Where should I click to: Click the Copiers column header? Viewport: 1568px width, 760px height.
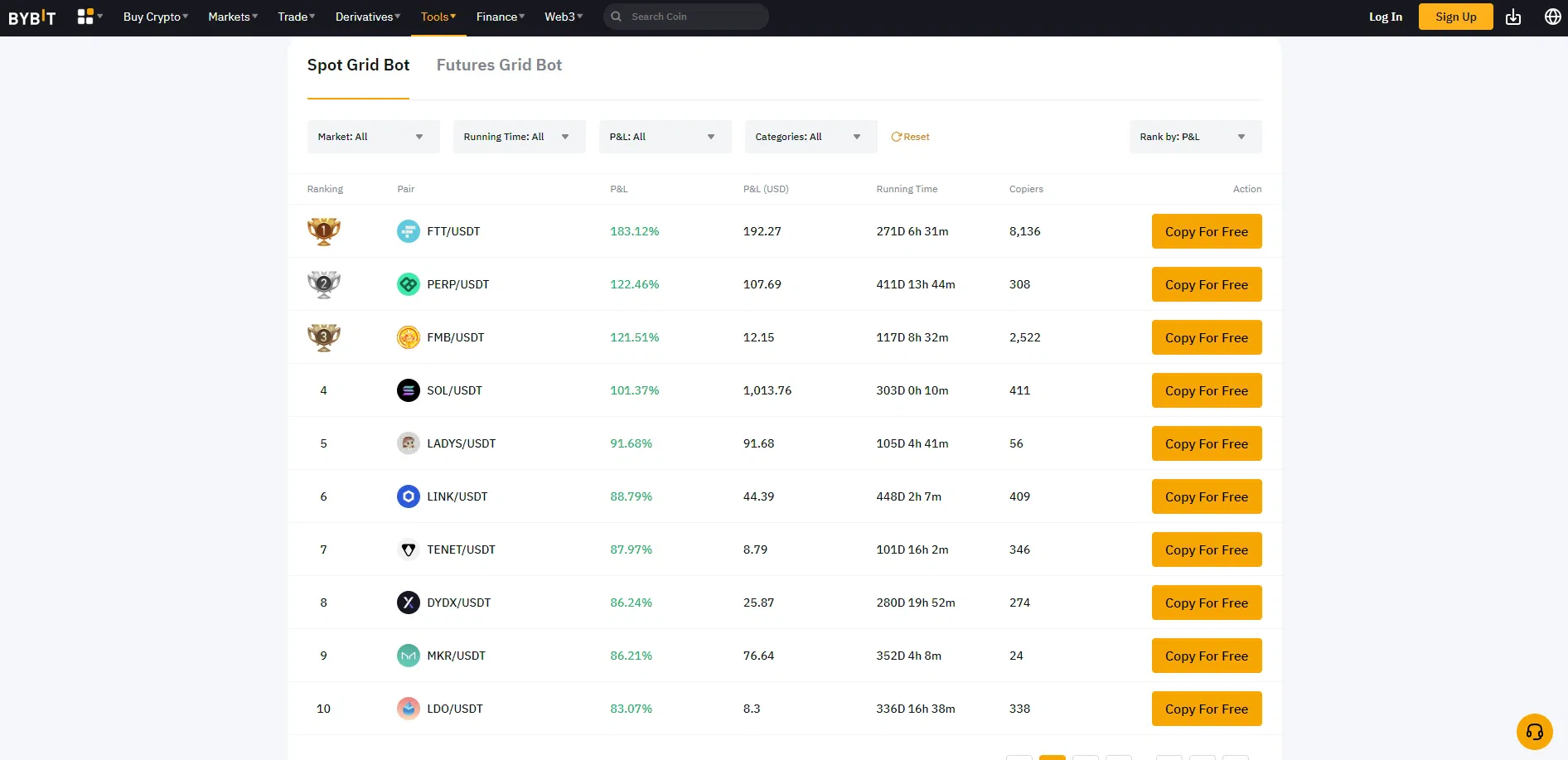tap(1026, 189)
